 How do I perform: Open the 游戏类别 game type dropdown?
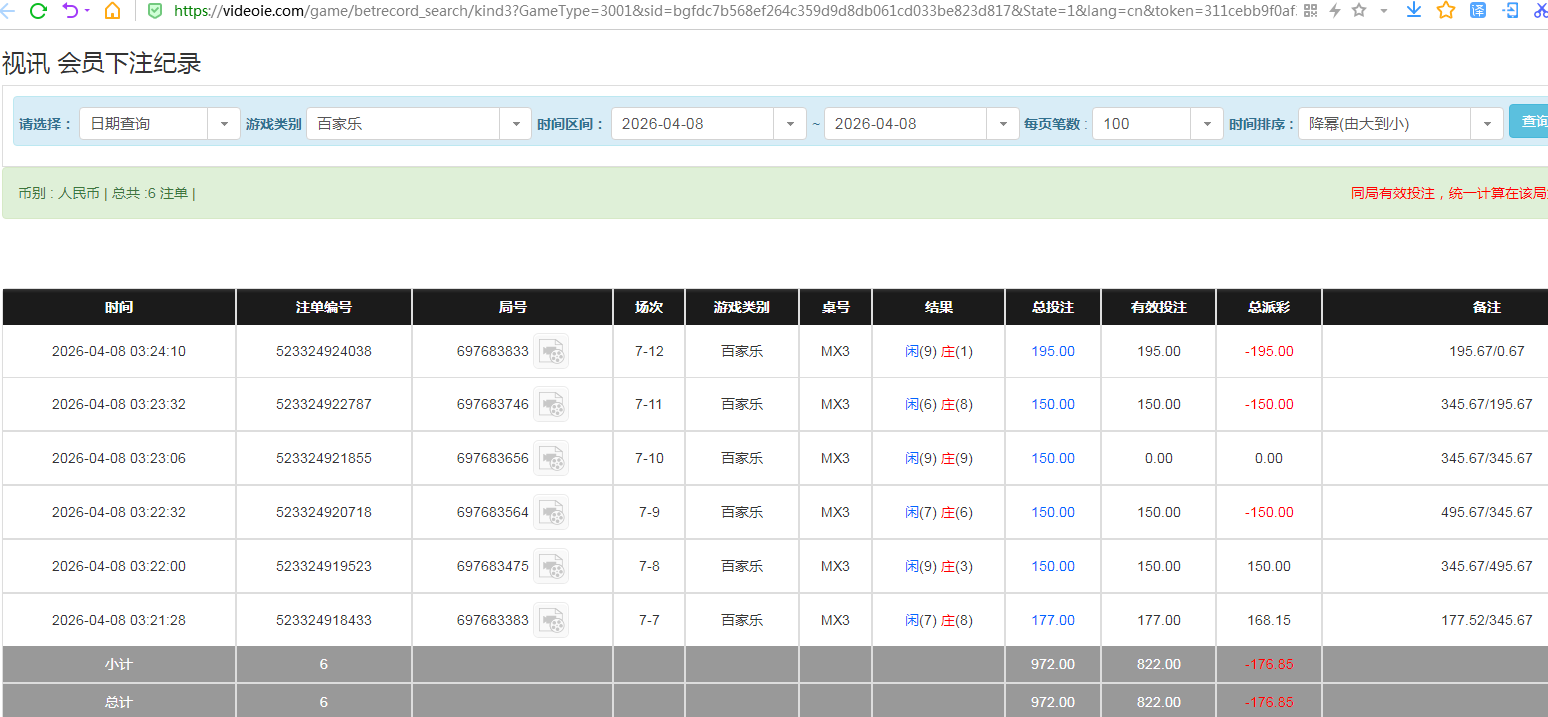pos(516,123)
